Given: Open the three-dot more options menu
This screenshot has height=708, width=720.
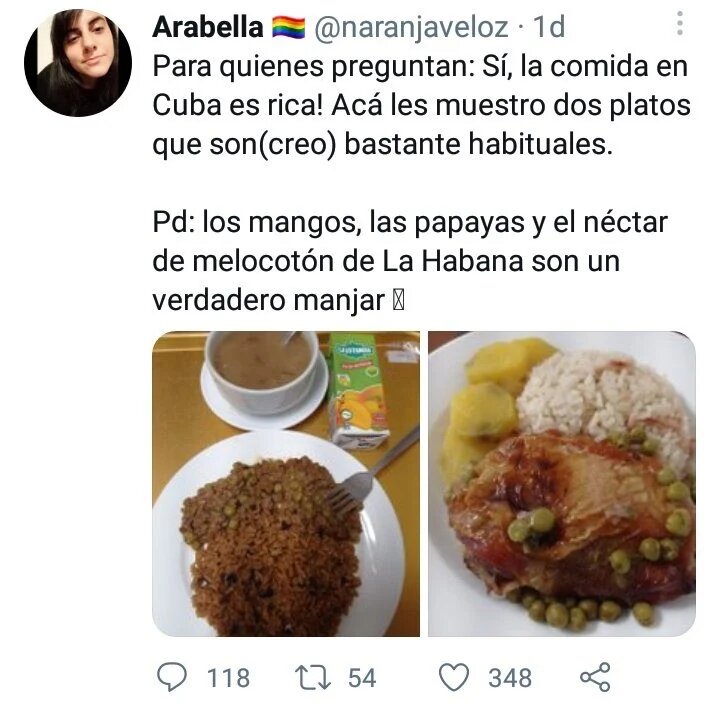Looking at the screenshot, I should coord(680,23).
